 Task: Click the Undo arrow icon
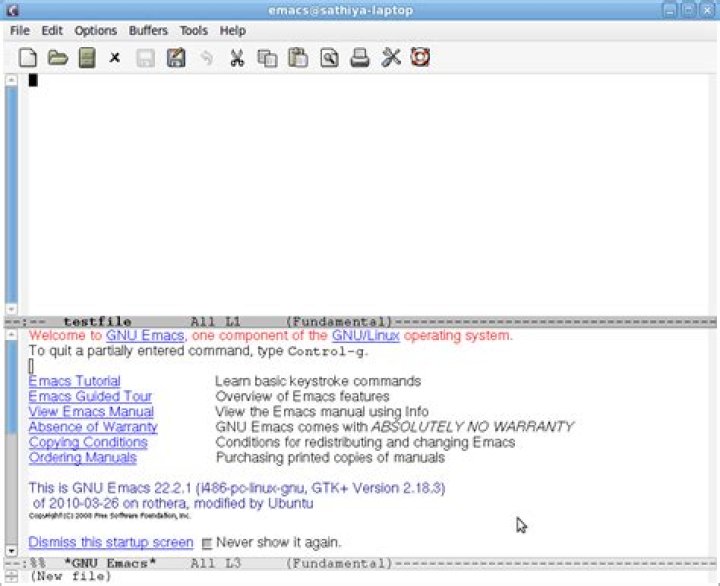point(207,58)
